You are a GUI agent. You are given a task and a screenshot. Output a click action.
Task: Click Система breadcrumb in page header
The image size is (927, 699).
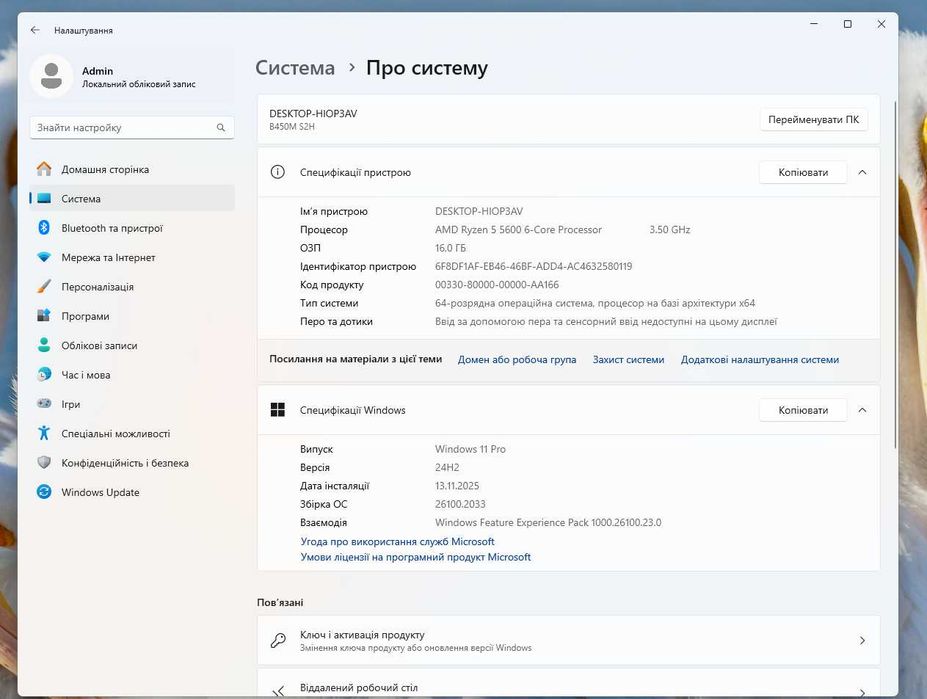[x=295, y=67]
